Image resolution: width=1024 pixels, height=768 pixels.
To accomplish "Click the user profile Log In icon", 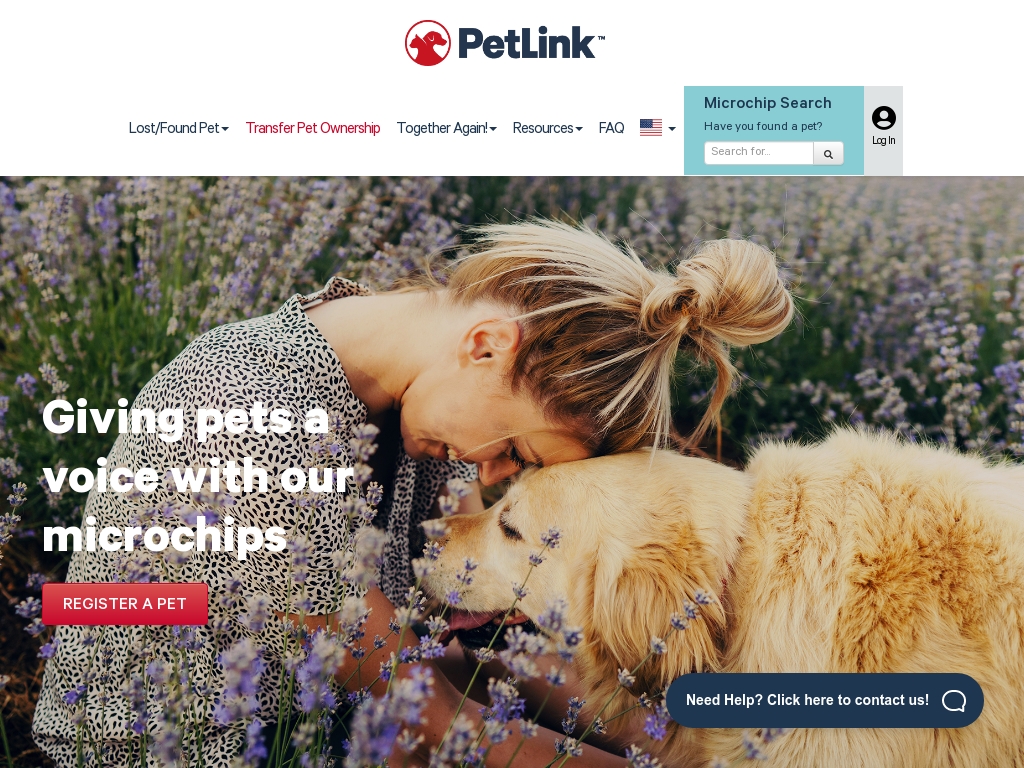I will click(884, 118).
